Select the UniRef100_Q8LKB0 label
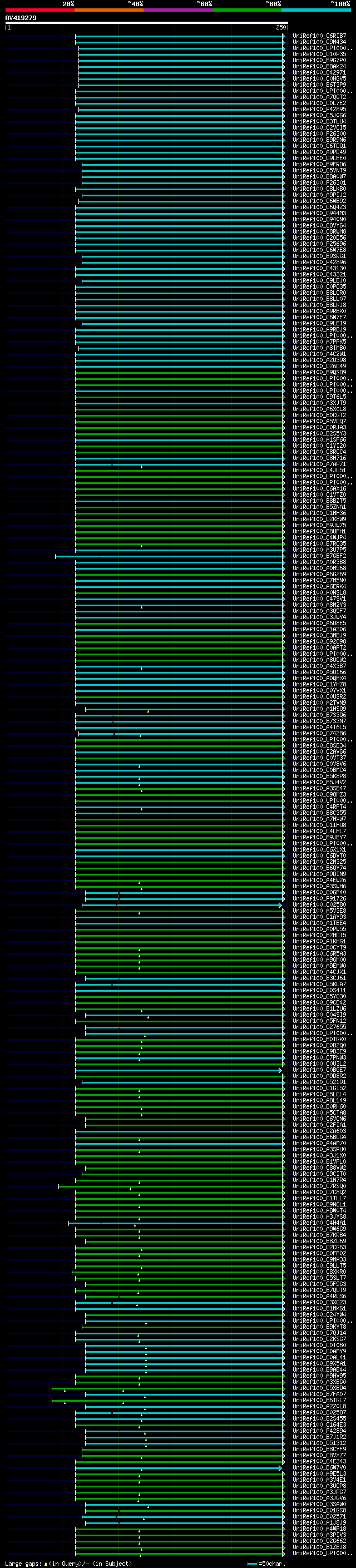This screenshot has height=1568, width=356. 319,189
